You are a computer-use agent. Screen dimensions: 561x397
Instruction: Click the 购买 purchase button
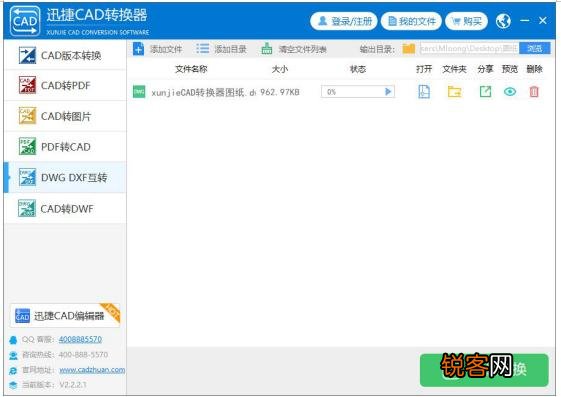pyautogui.click(x=467, y=21)
